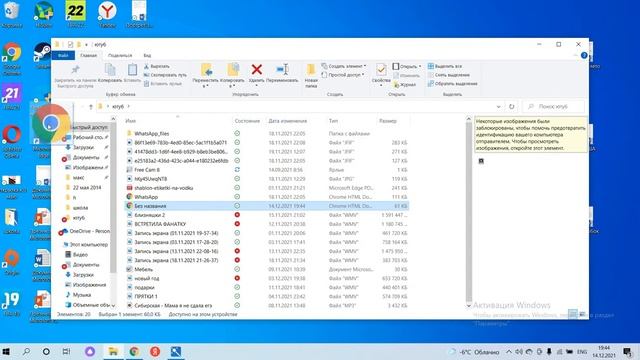This screenshot has width=640, height=360.
Task: Collapse the ribbon chevron
Action: point(576,55)
